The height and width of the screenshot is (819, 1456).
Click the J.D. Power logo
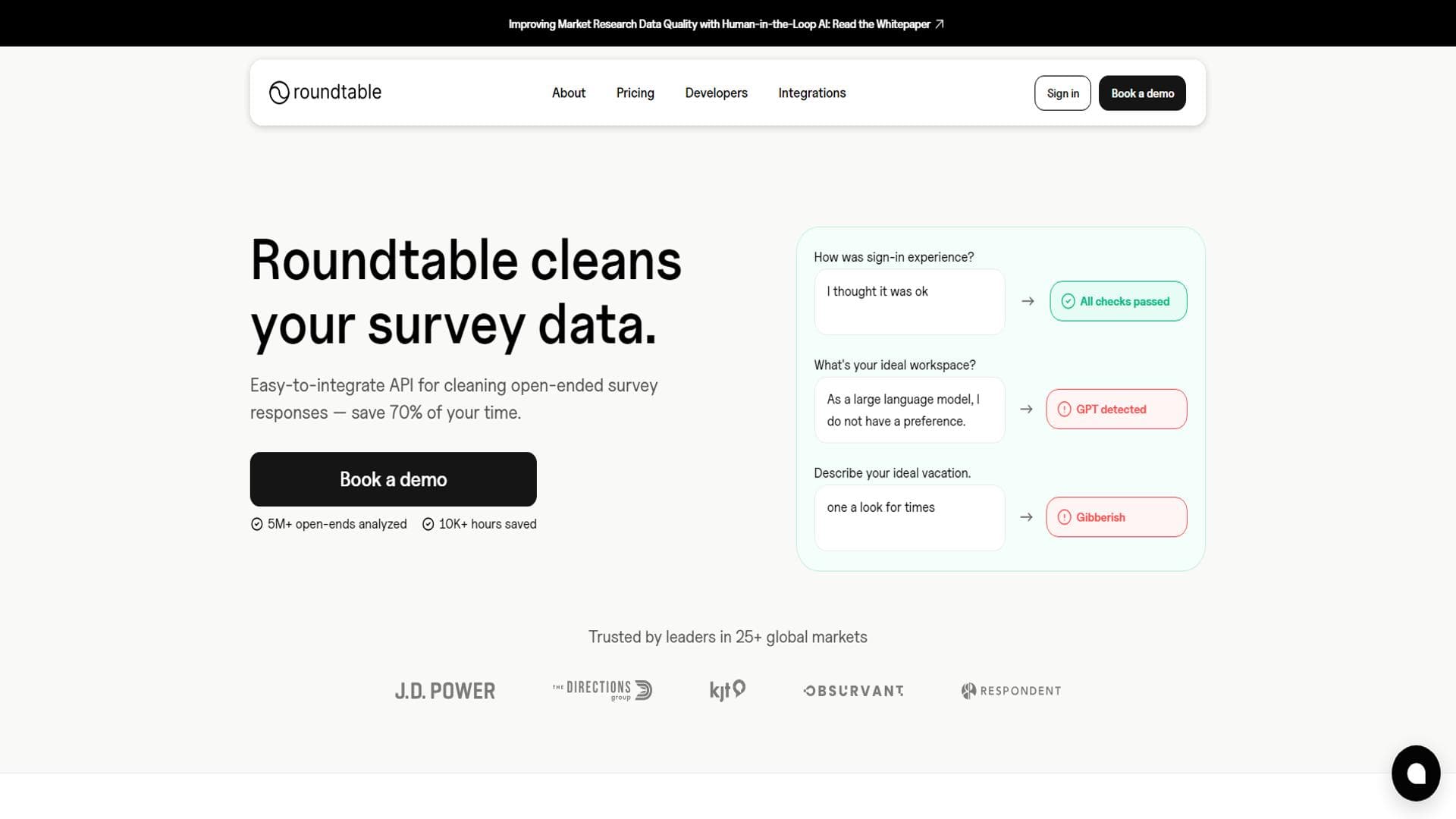[445, 691]
